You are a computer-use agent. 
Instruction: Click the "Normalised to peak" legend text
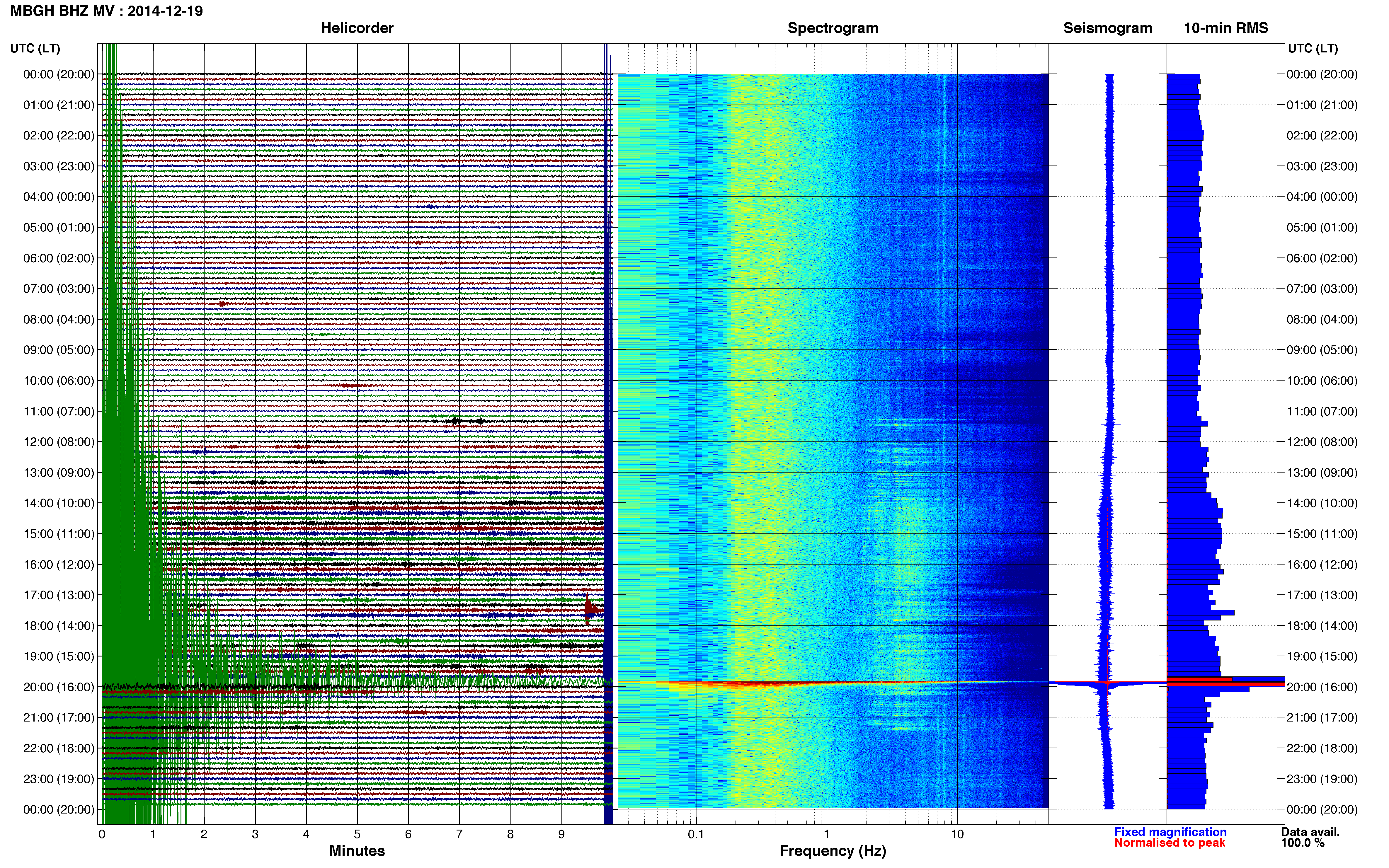click(1170, 843)
